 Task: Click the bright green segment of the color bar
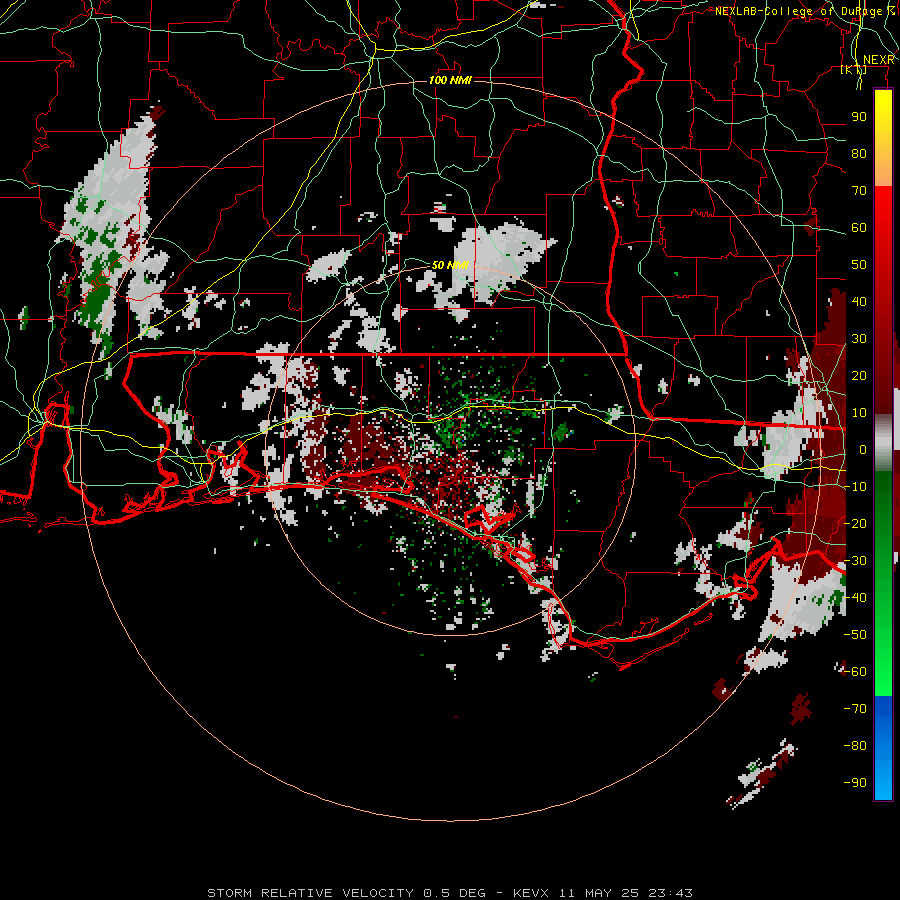(x=883, y=649)
